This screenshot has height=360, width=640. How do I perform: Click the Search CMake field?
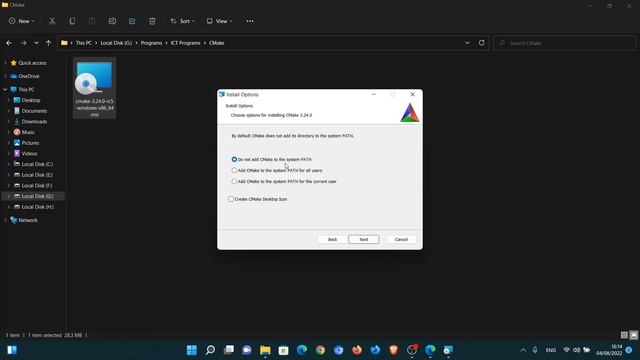click(564, 43)
